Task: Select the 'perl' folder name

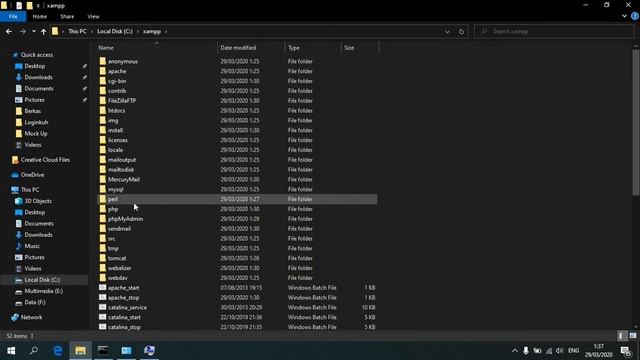Action: pos(113,199)
